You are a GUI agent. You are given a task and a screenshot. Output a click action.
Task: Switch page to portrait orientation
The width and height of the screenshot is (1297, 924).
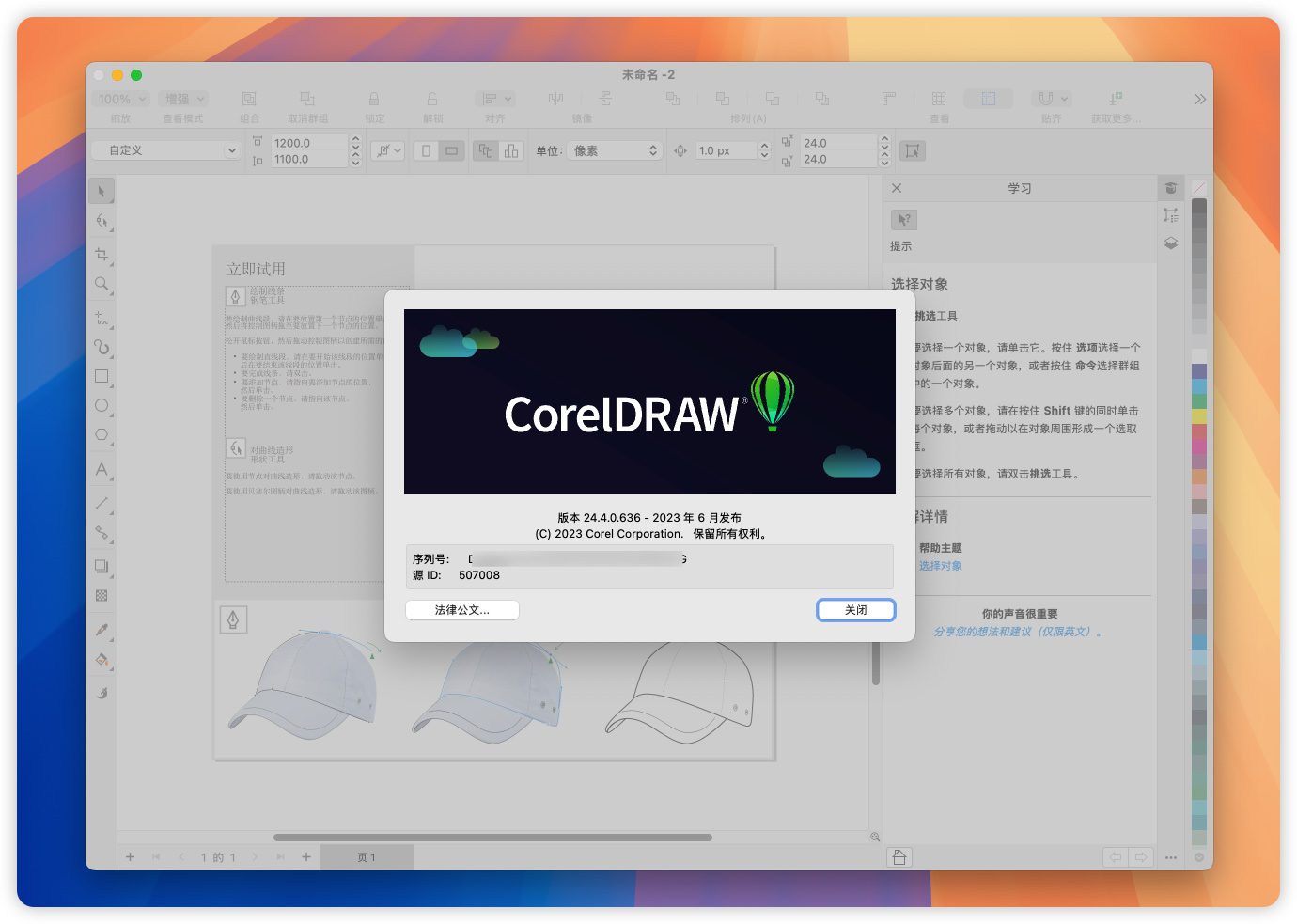[427, 150]
